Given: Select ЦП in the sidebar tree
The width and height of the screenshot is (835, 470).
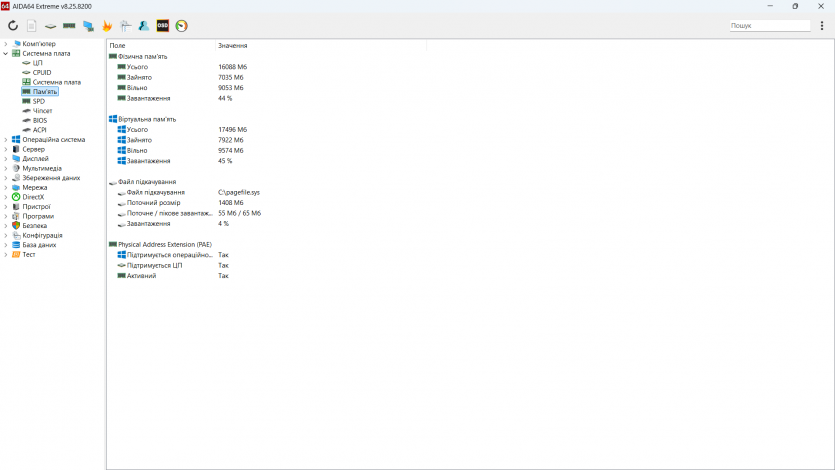Looking at the screenshot, I should click(37, 63).
